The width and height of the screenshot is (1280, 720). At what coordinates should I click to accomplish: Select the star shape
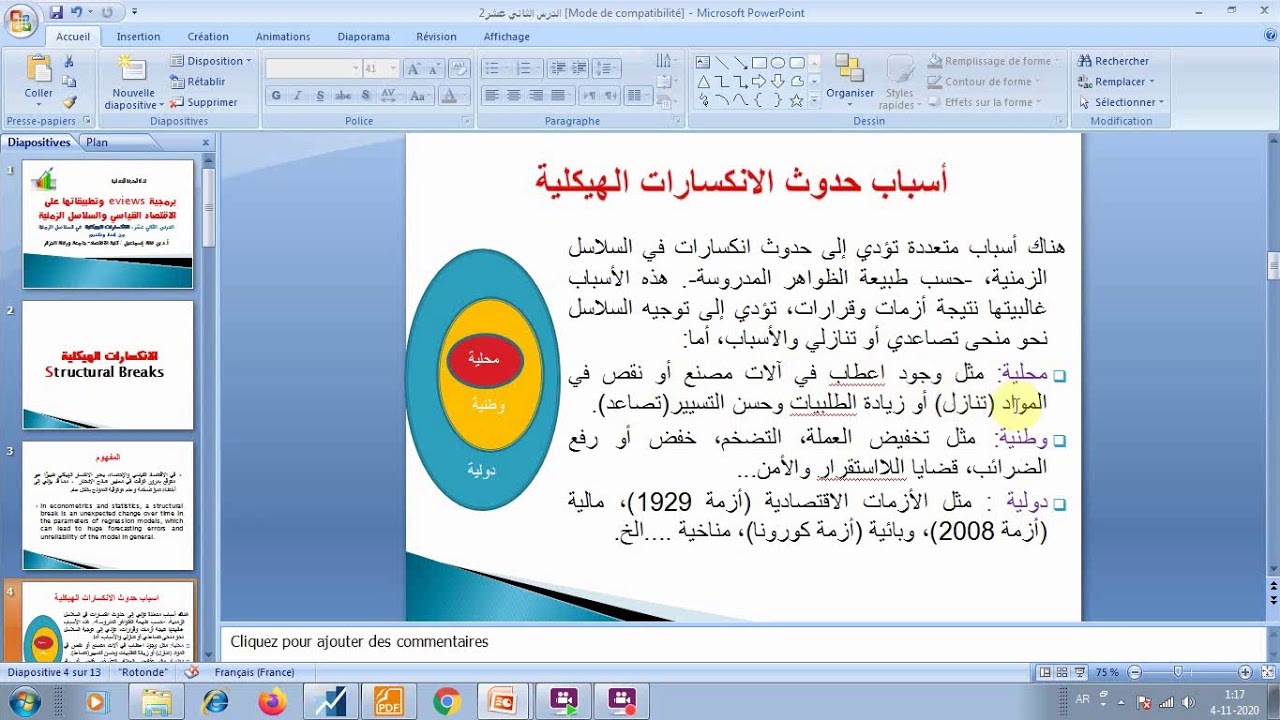click(x=796, y=100)
